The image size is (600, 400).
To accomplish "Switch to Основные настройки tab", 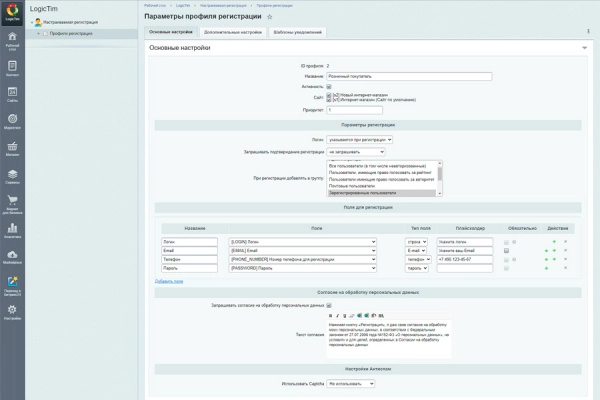I will tap(171, 32).
